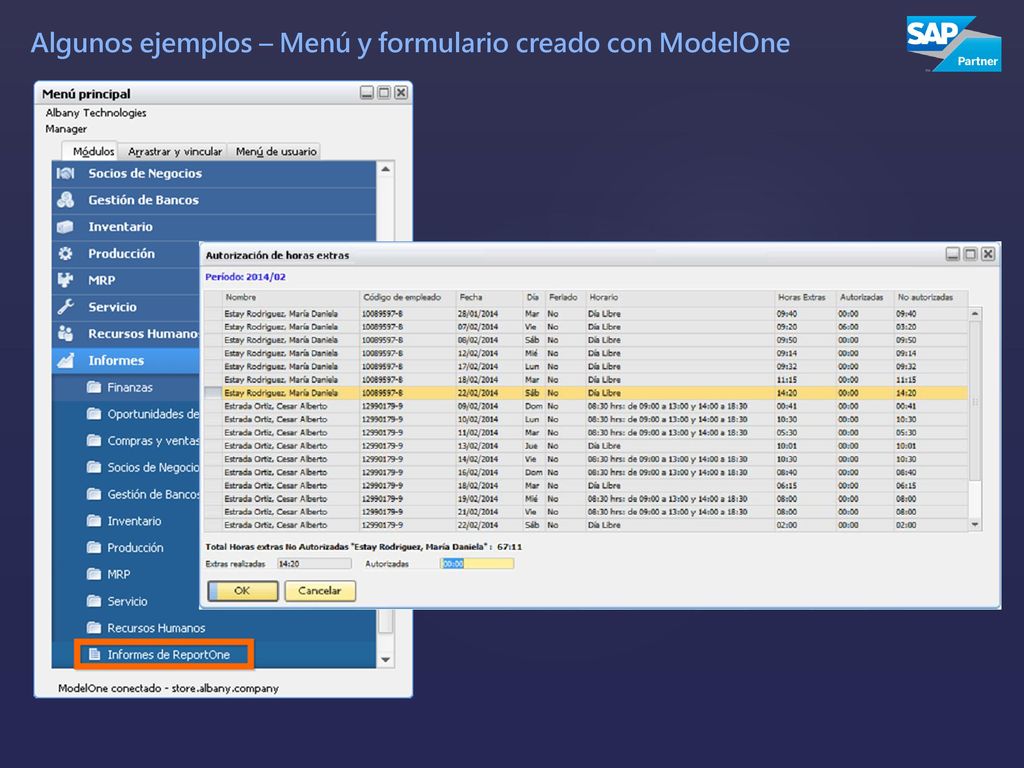
Task: Click folder icon beside MRP under Informes
Action: point(94,575)
